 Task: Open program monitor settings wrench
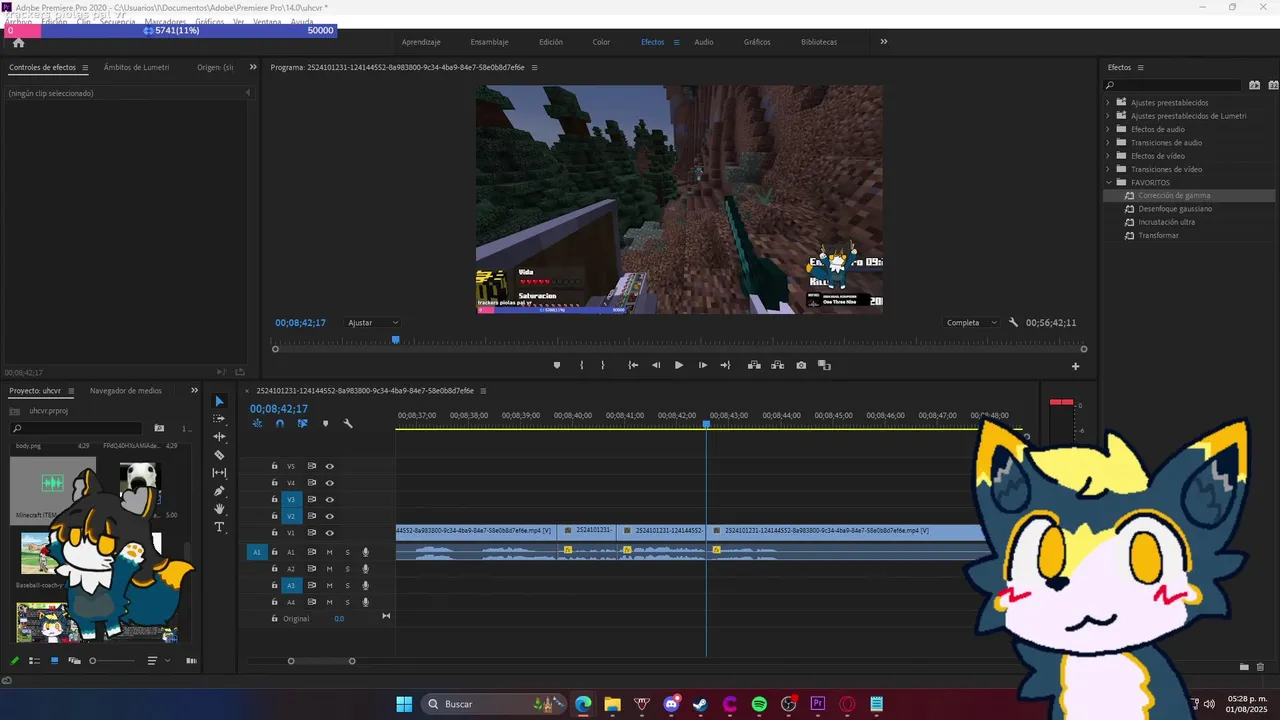1013,323
